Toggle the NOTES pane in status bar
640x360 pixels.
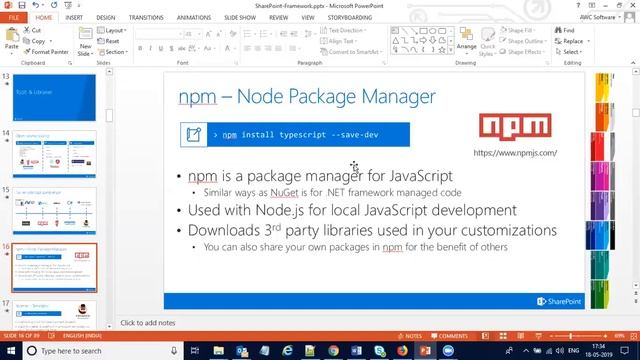(409, 336)
